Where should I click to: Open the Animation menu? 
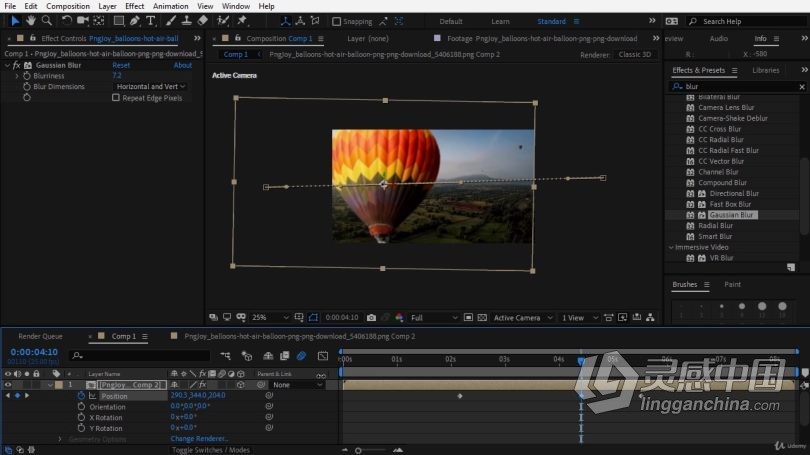[x=170, y=6]
